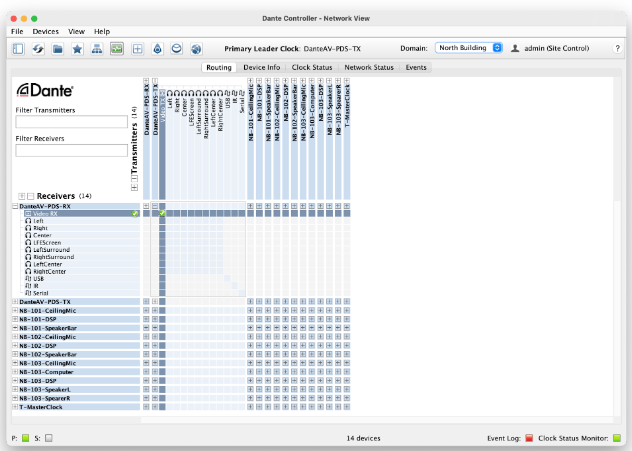Click the droplet-shaped toolbar icon
This screenshot has height=451, width=632.
(x=157, y=49)
